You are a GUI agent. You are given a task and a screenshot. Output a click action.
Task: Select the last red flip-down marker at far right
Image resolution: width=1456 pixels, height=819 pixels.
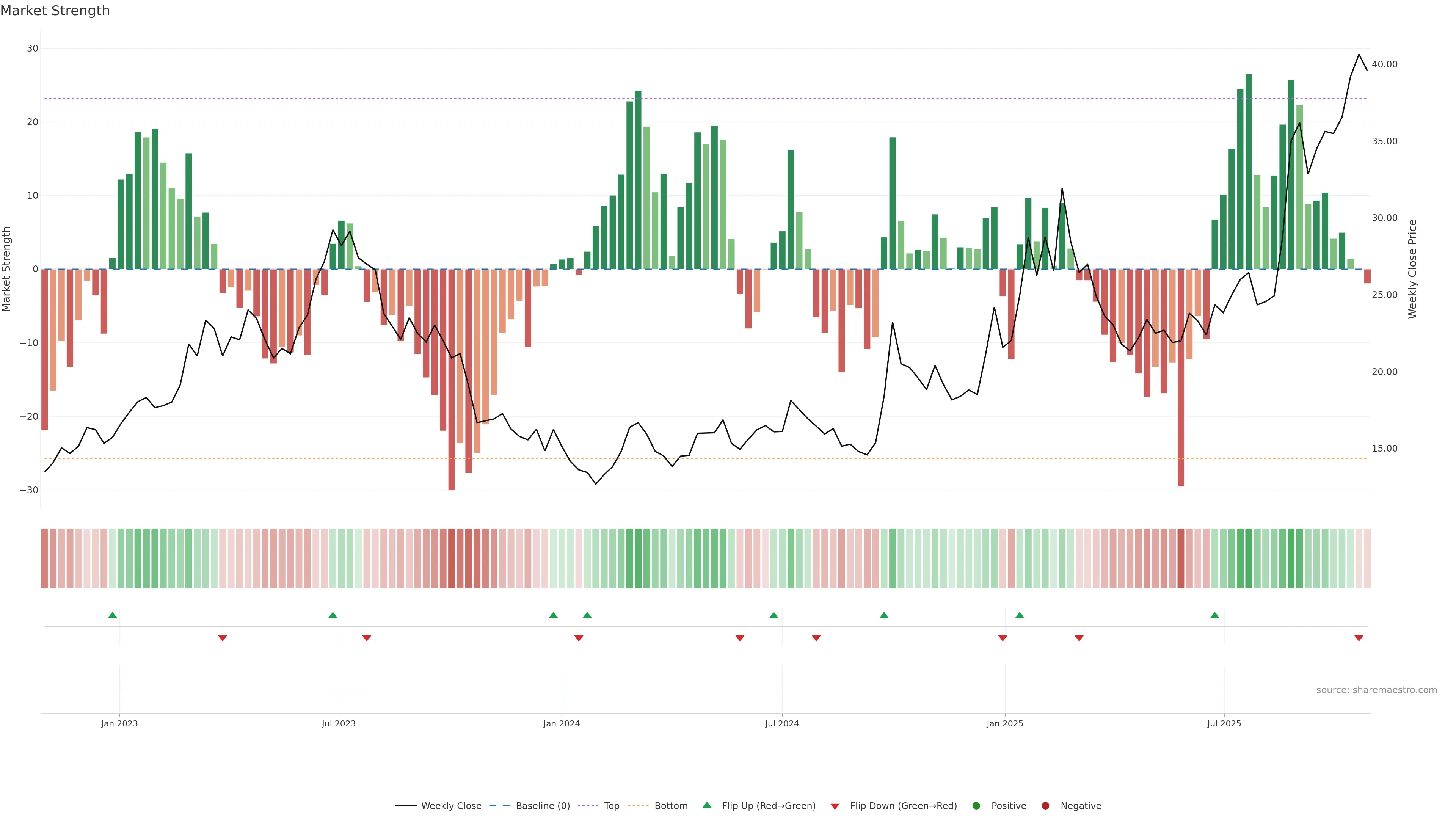(1359, 638)
